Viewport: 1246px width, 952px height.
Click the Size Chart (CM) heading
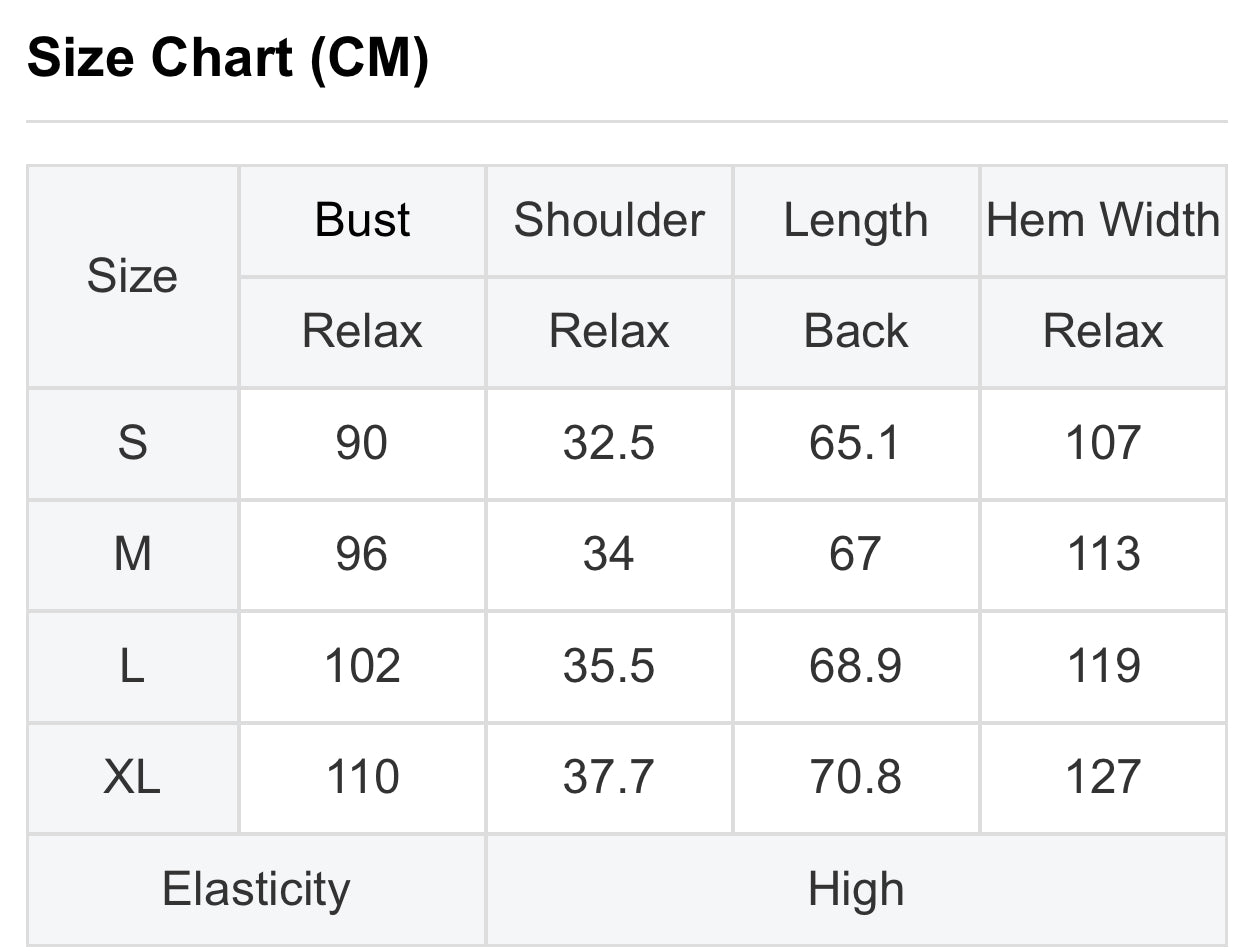click(x=228, y=59)
